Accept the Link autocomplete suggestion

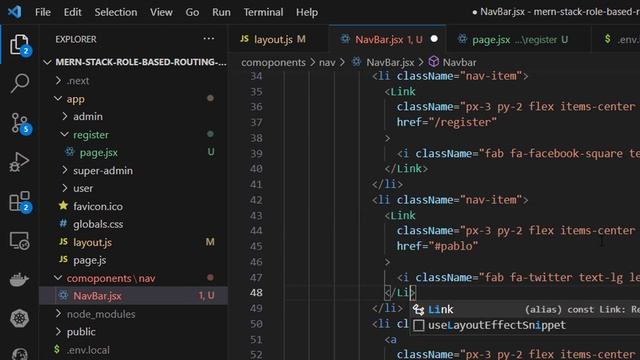click(525, 309)
